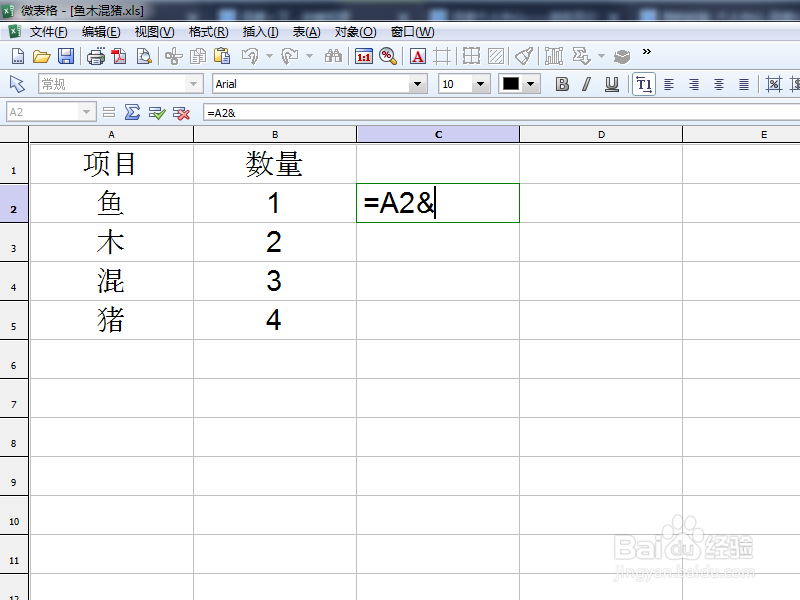The height and width of the screenshot is (600, 800).
Task: Open the 编辑(E) menu
Action: pos(101,32)
